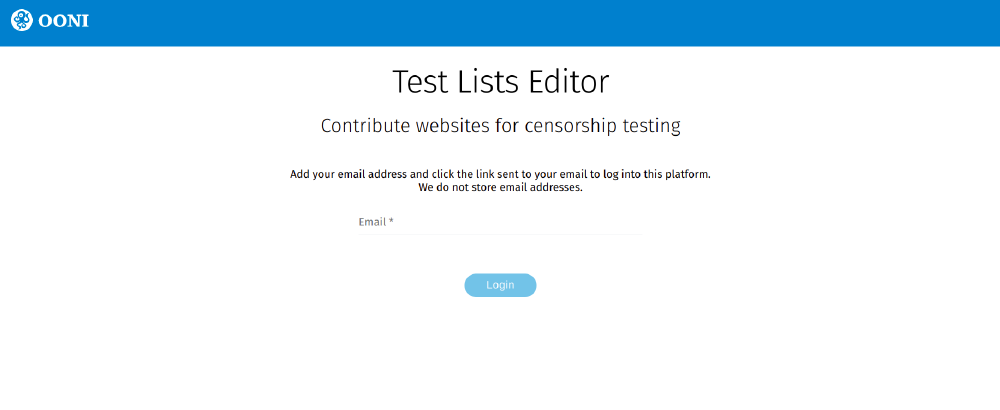The width and height of the screenshot is (1000, 410).
Task: Click "We do not store email addresses" notice
Action: 500,188
